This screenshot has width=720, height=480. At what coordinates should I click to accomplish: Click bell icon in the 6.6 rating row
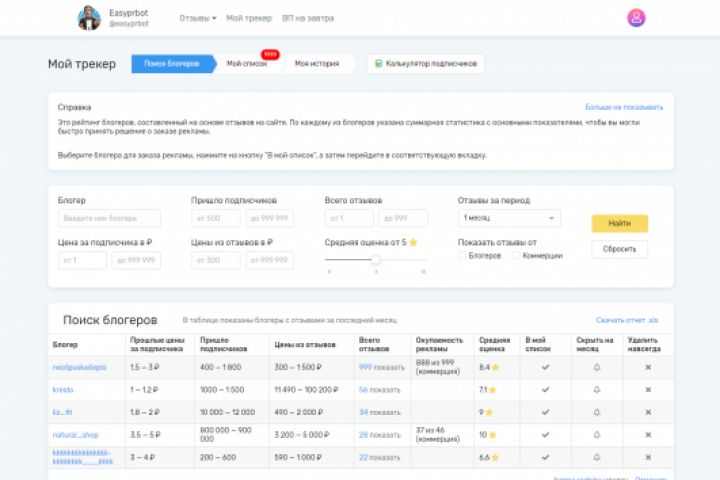pyautogui.click(x=596, y=457)
